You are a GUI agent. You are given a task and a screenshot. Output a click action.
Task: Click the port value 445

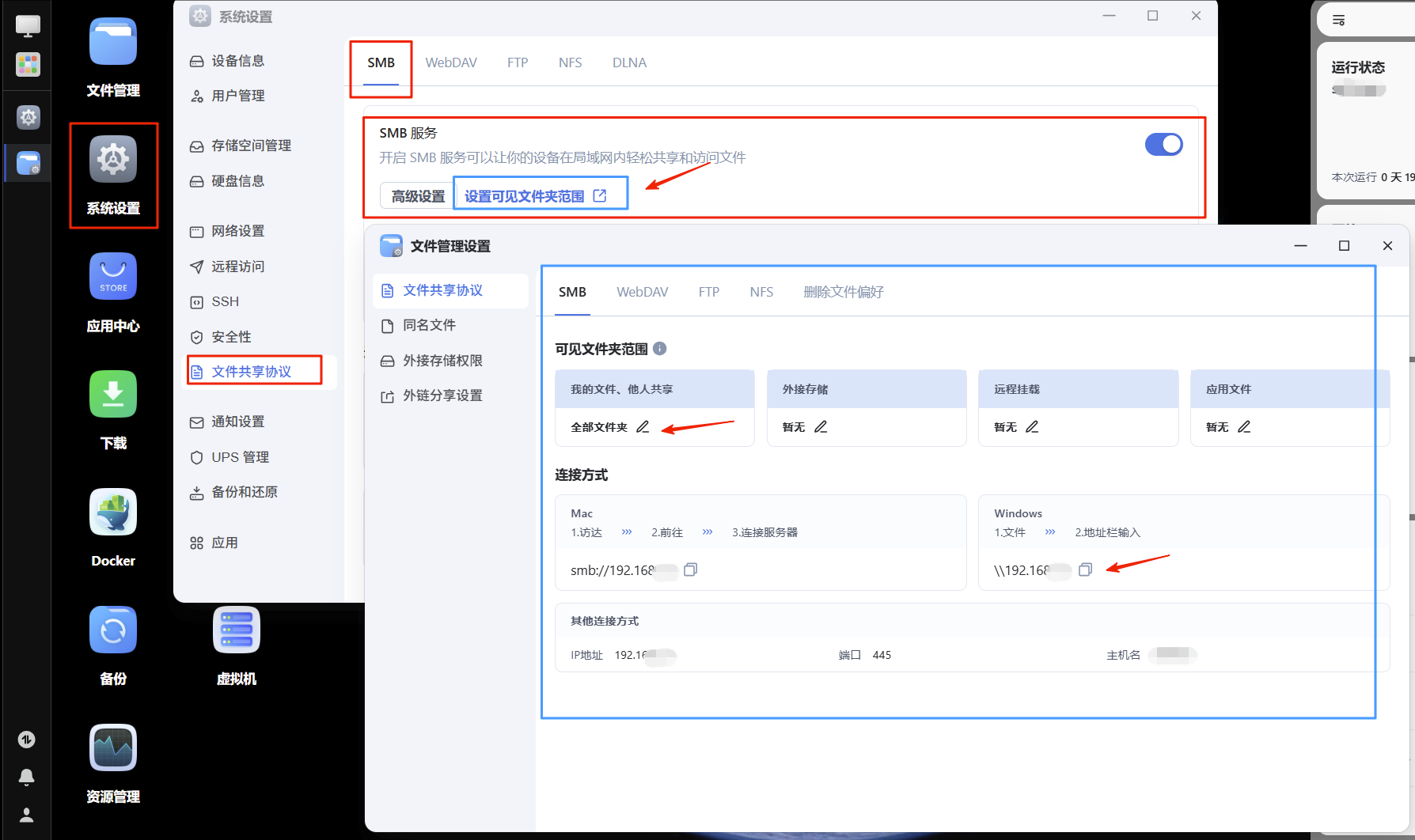point(882,655)
